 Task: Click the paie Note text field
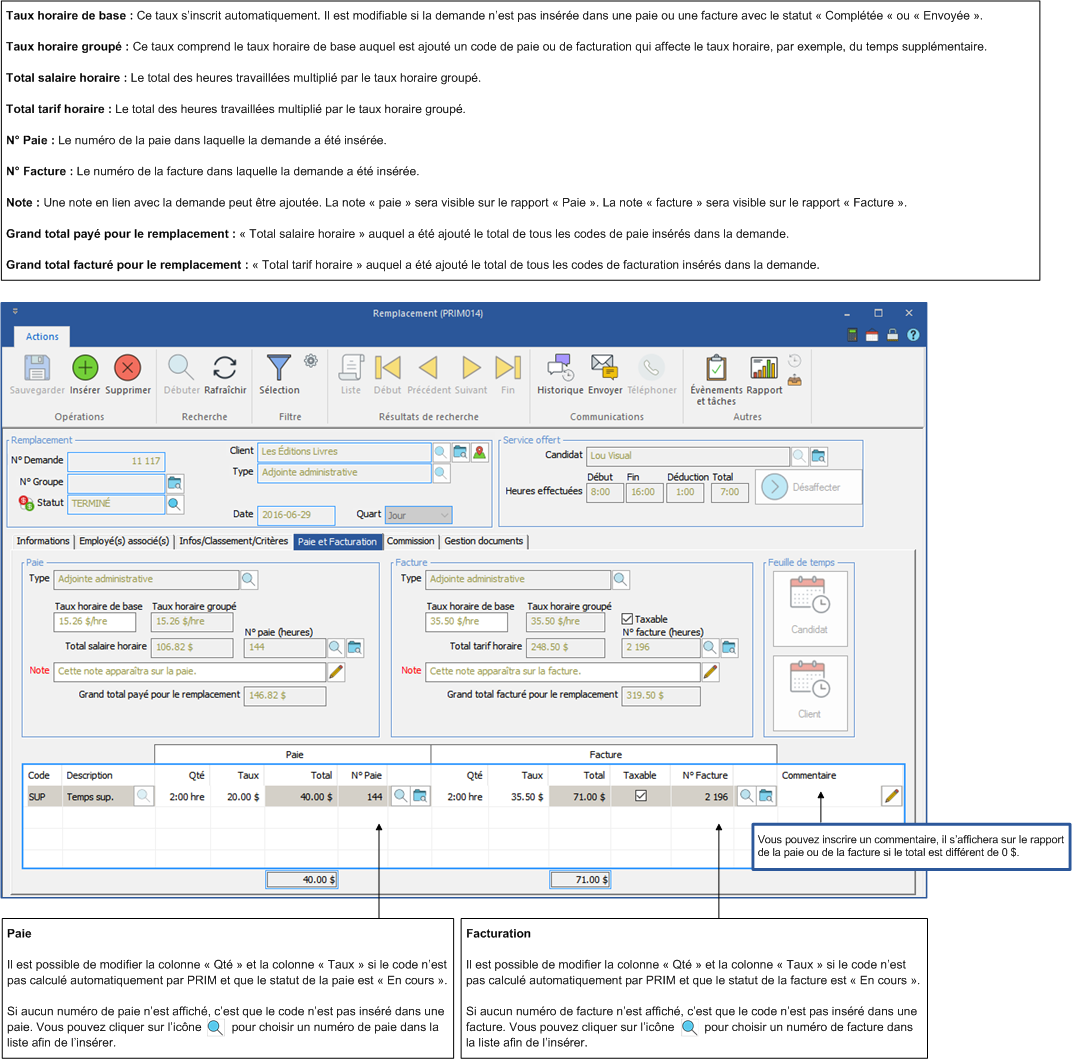click(191, 672)
